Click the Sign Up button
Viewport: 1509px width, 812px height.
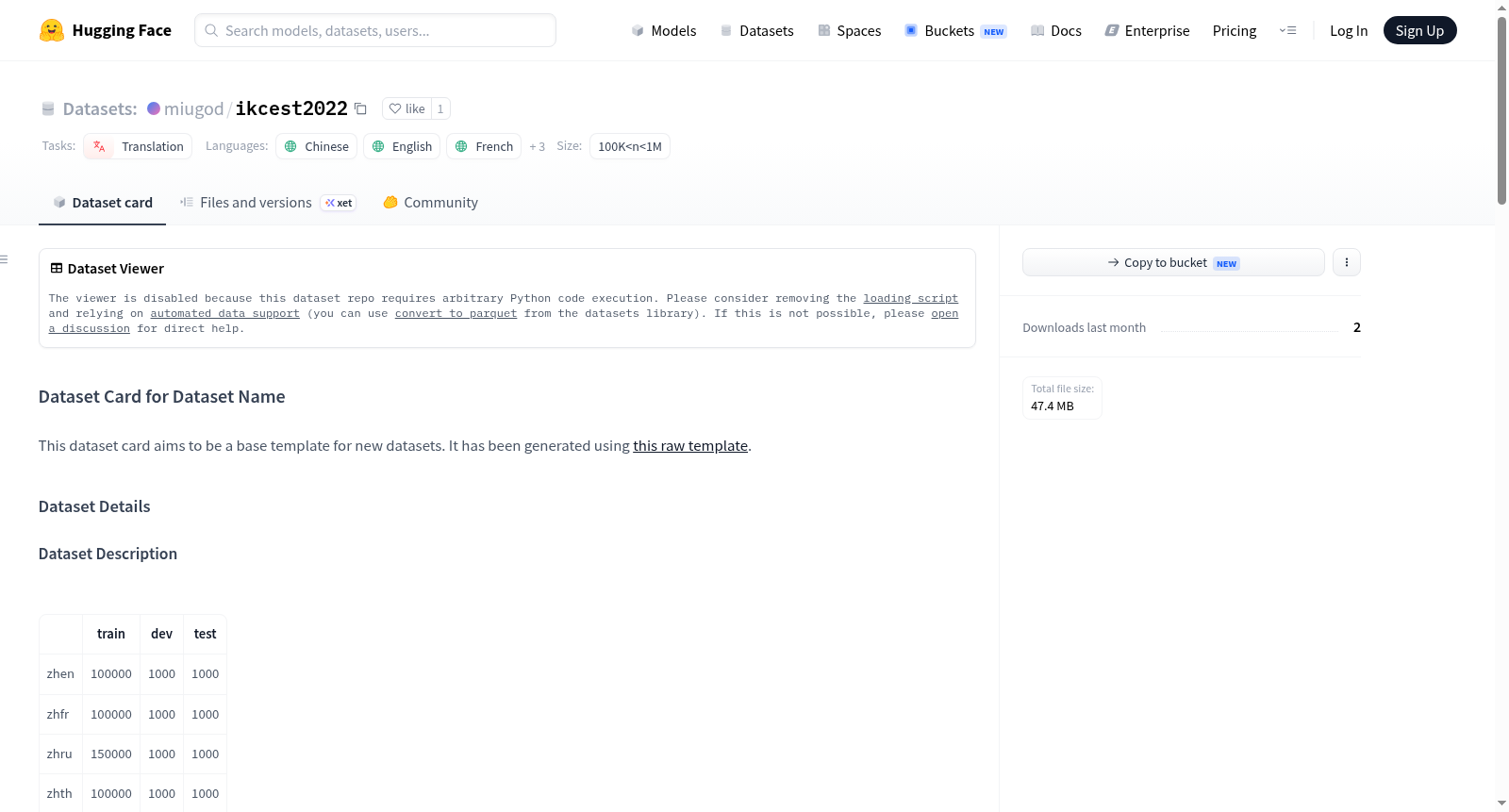point(1419,30)
